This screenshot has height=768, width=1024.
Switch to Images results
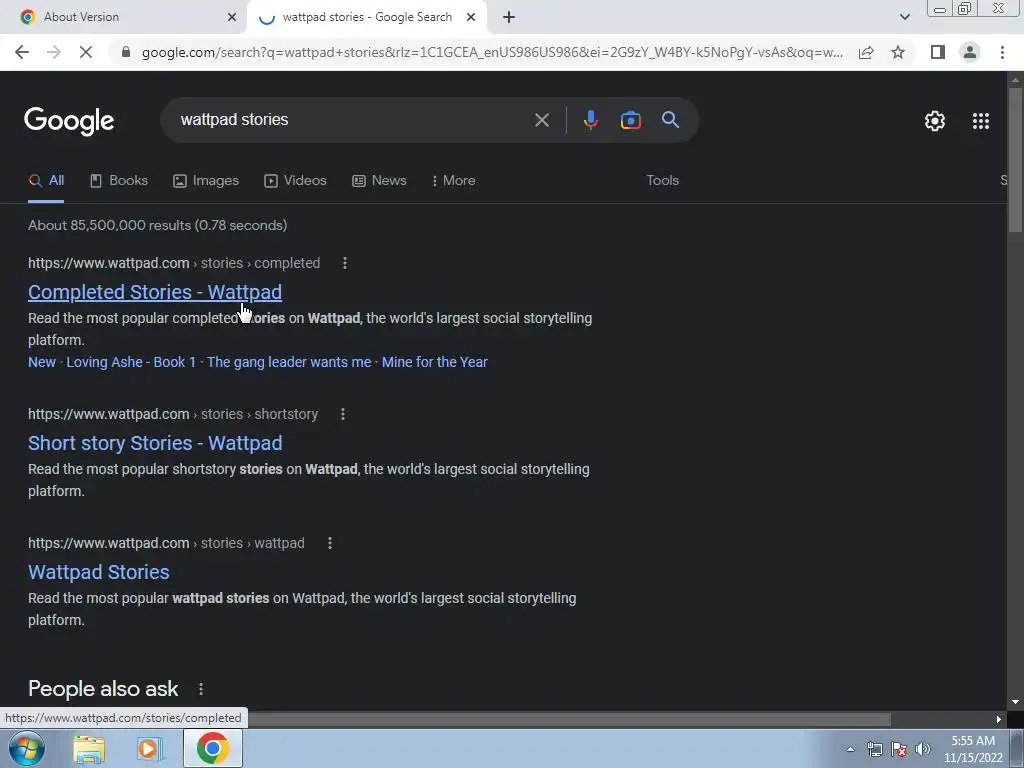tap(206, 181)
